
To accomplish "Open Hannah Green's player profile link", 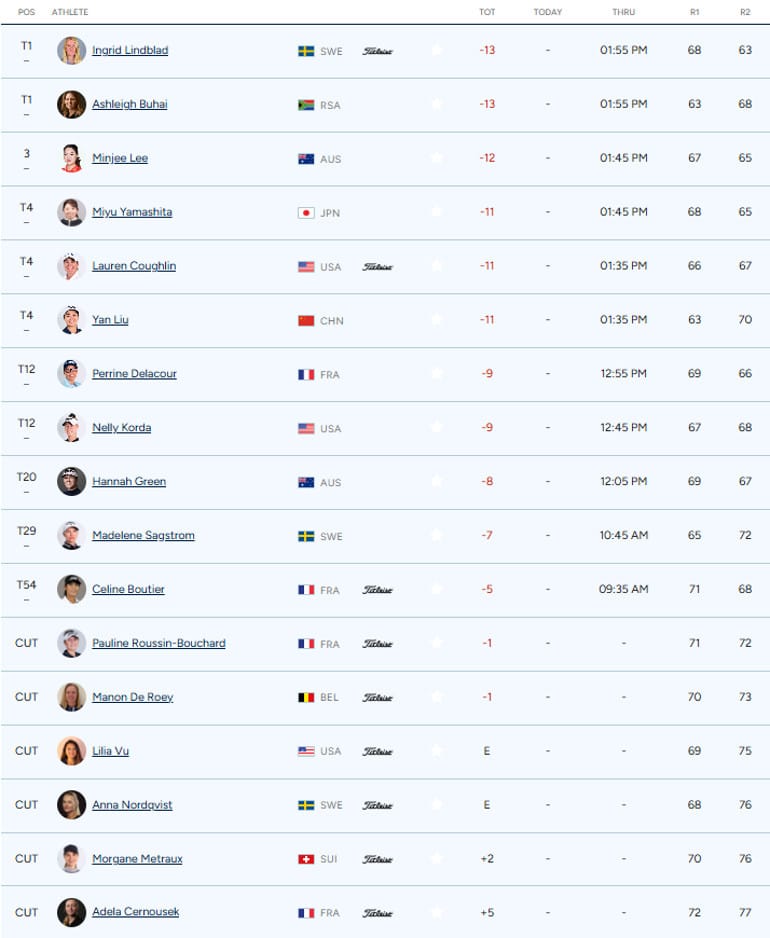I will pos(129,482).
